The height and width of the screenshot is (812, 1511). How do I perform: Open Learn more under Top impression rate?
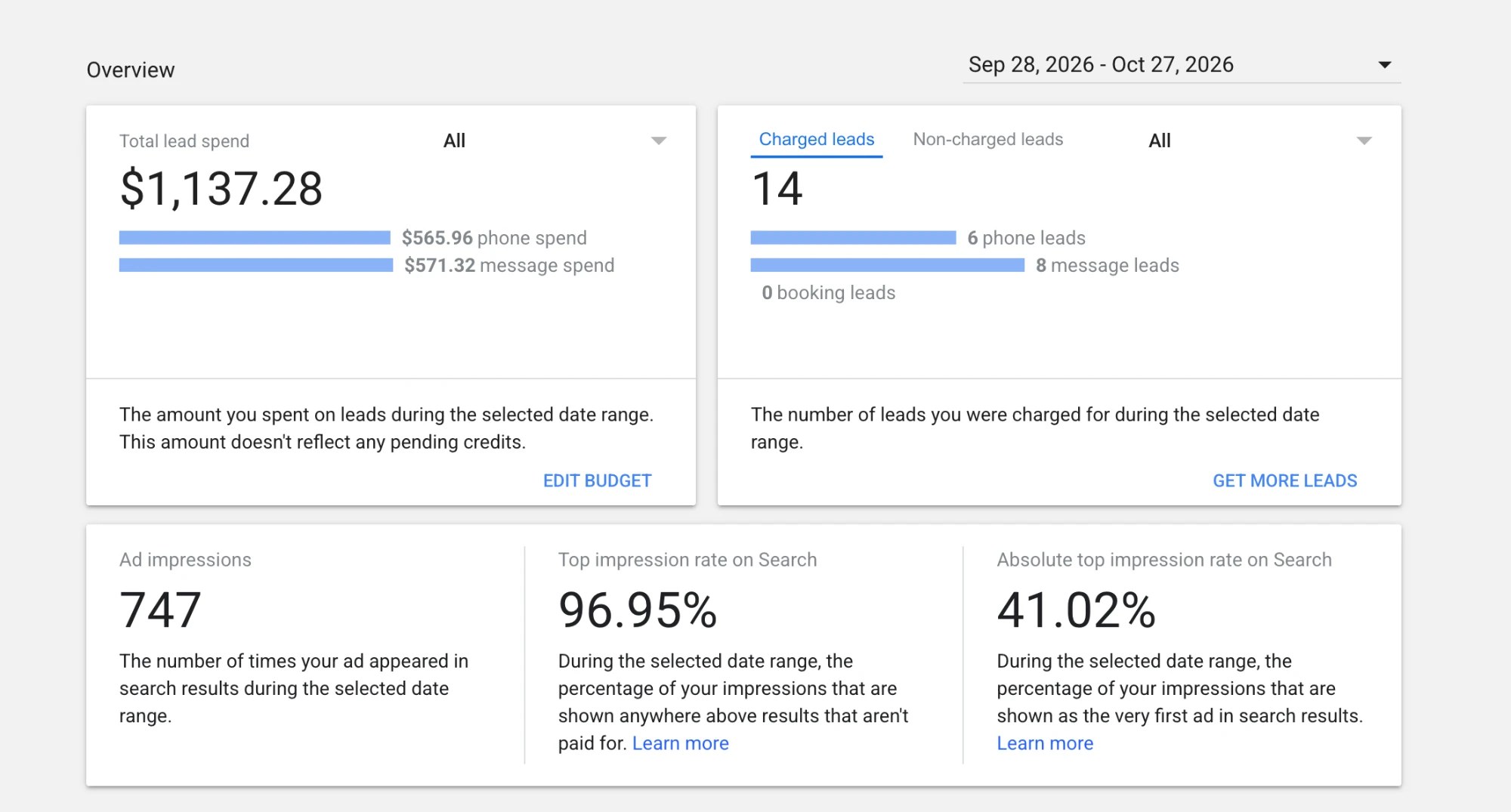point(681,743)
